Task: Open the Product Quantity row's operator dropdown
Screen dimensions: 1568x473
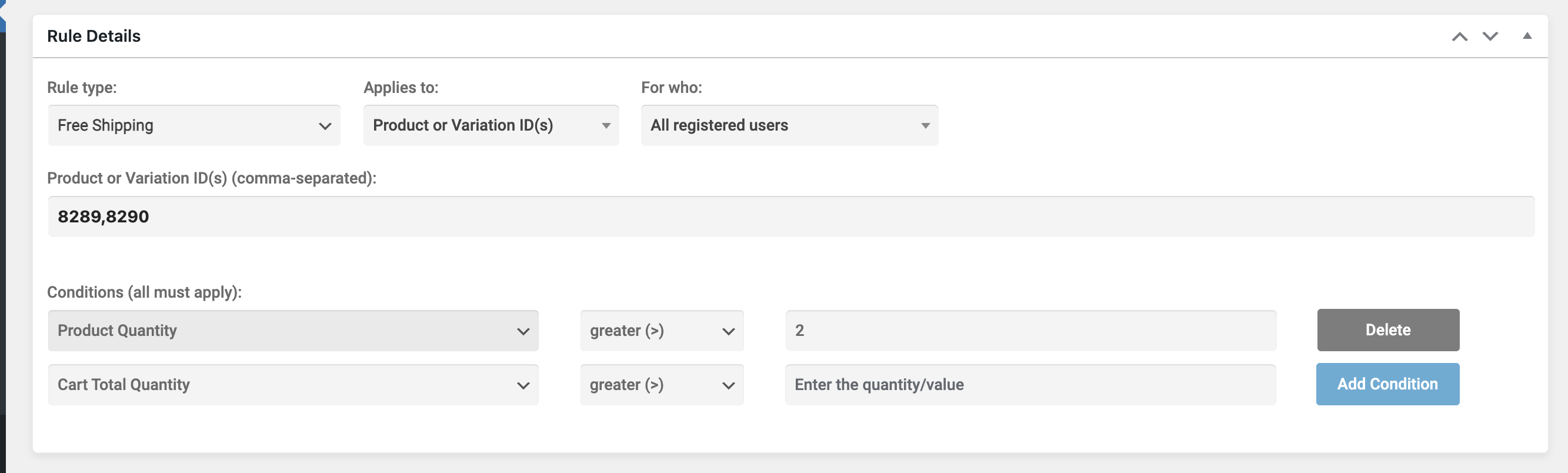Action: tap(662, 331)
